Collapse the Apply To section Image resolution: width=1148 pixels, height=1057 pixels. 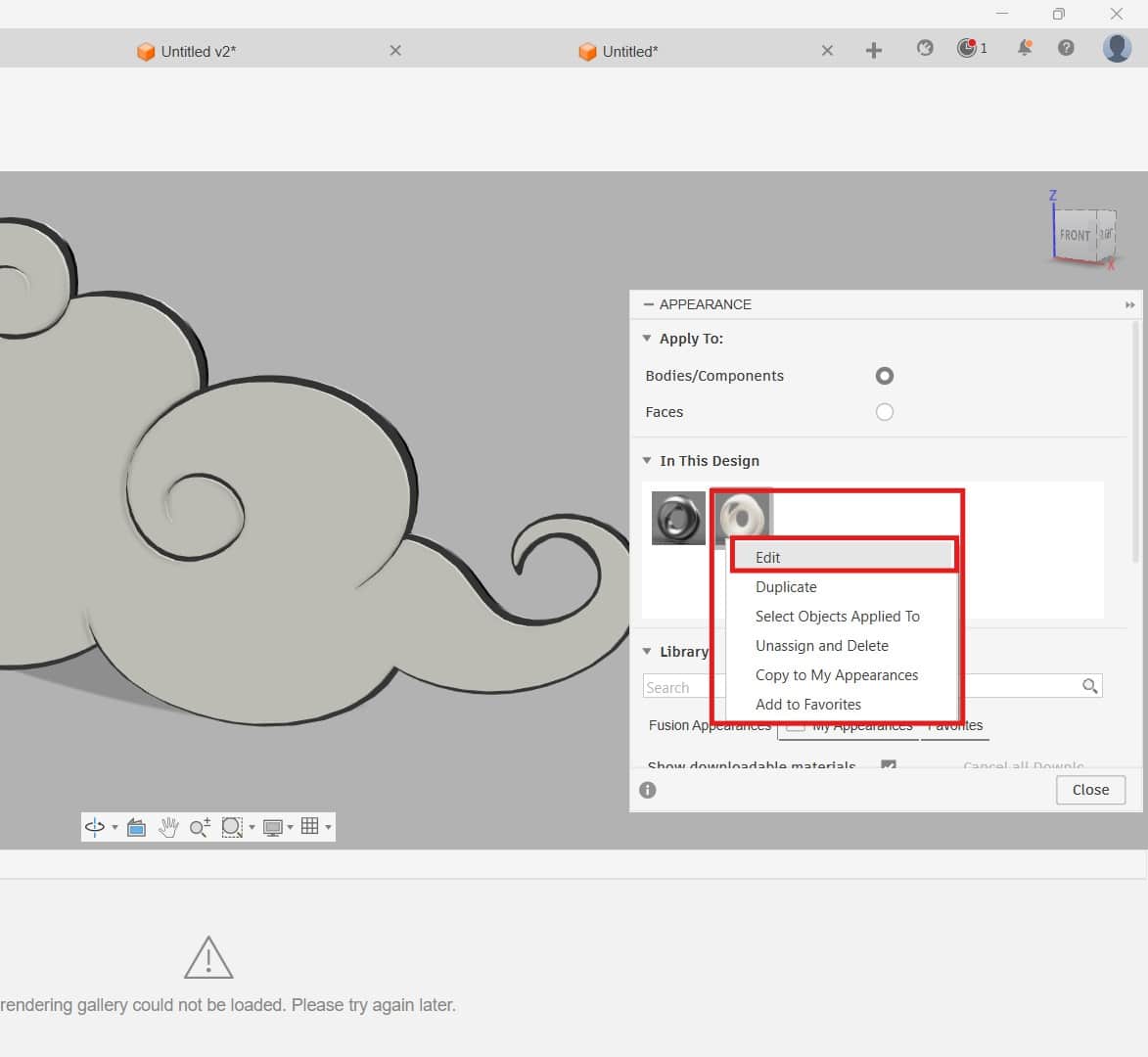click(647, 339)
